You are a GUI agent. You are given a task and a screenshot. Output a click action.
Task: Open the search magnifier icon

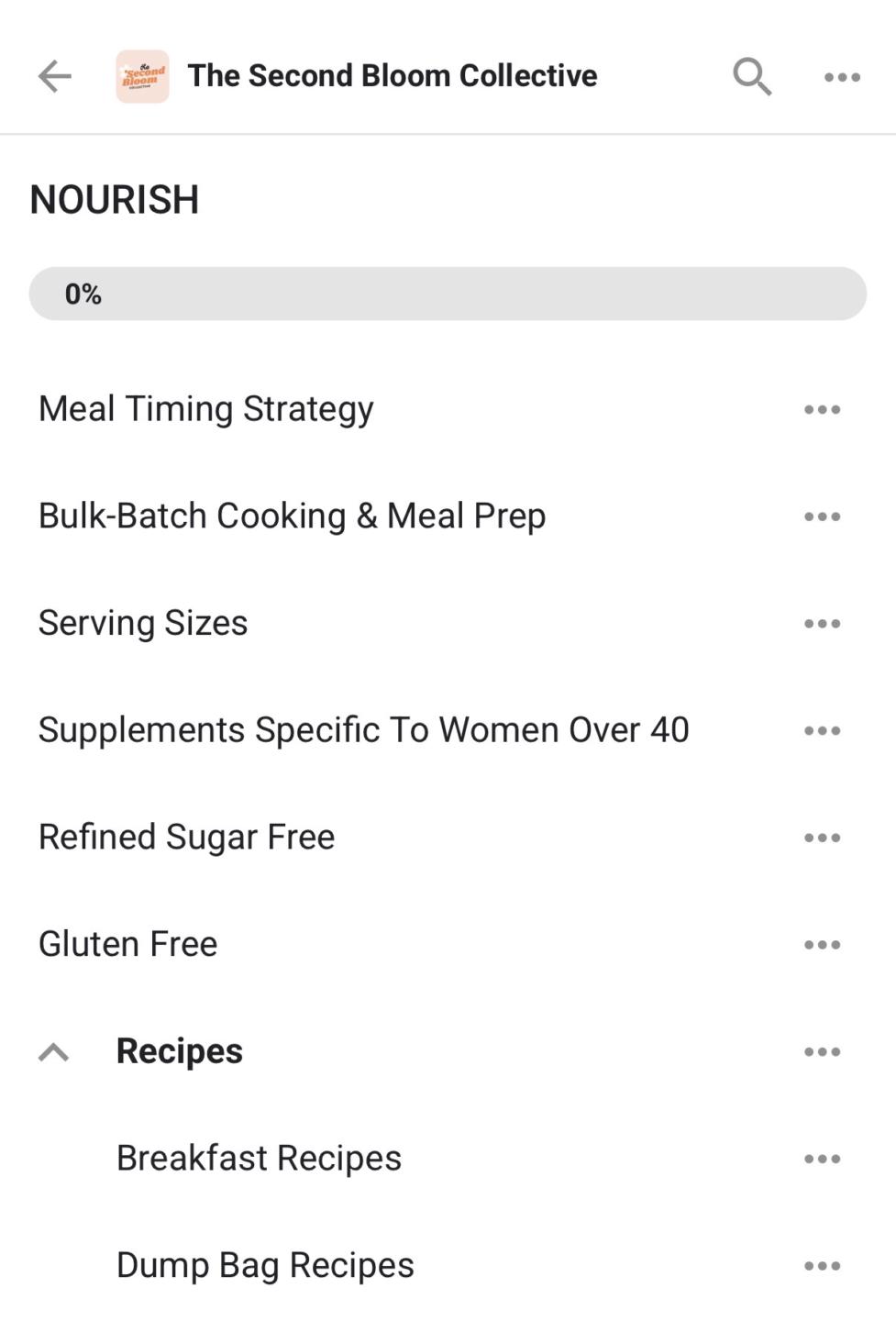751,76
